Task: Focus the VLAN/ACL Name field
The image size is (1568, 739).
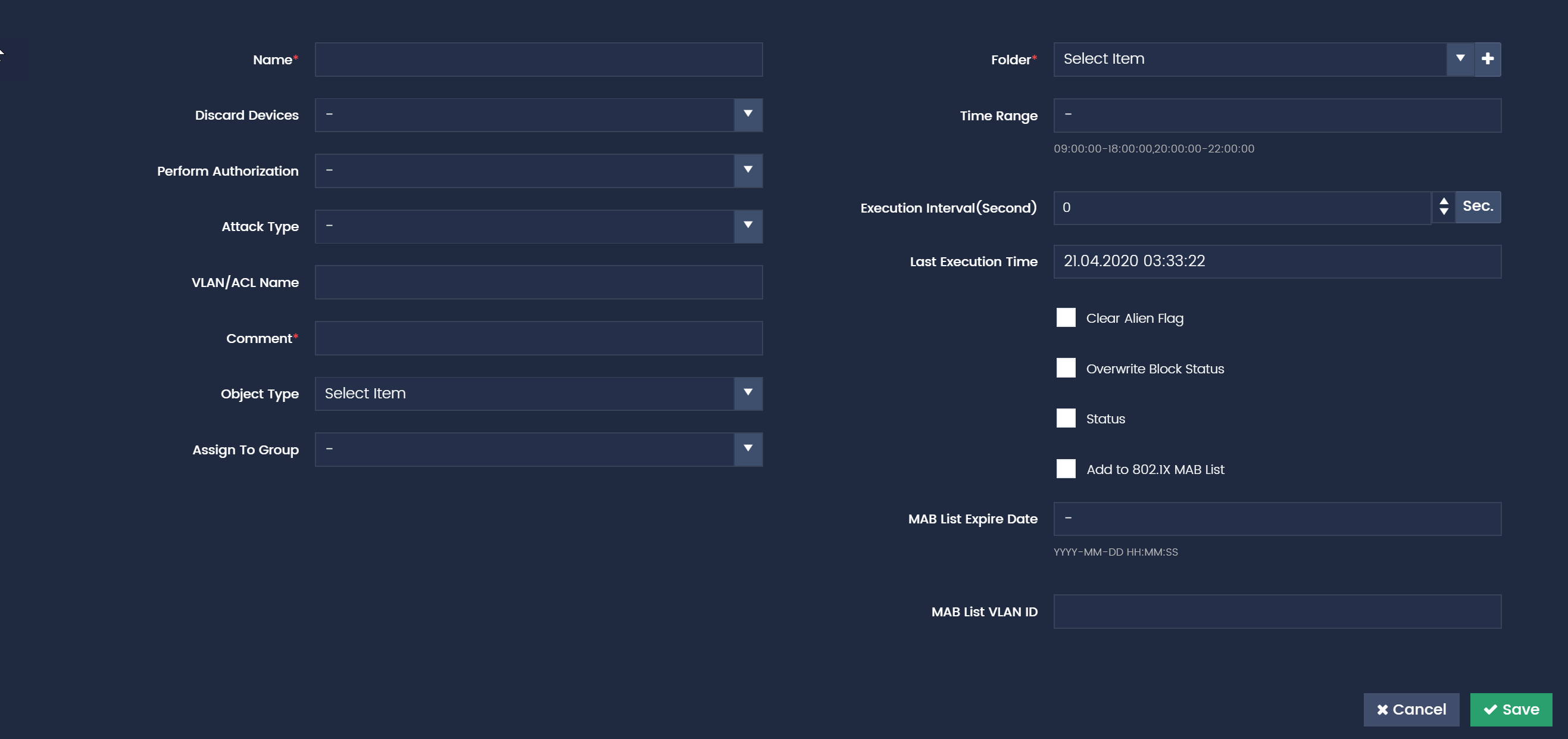Action: (x=539, y=282)
